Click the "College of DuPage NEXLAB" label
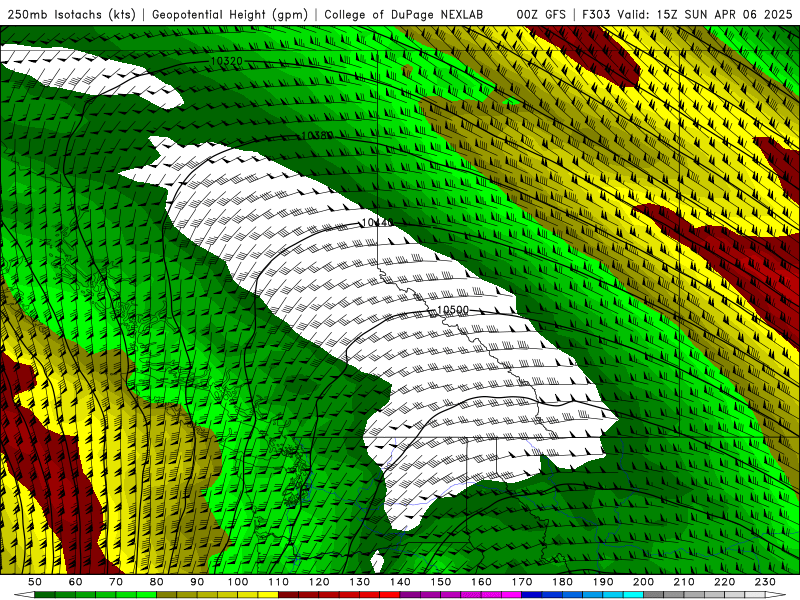The image size is (800, 600). click(x=403, y=14)
